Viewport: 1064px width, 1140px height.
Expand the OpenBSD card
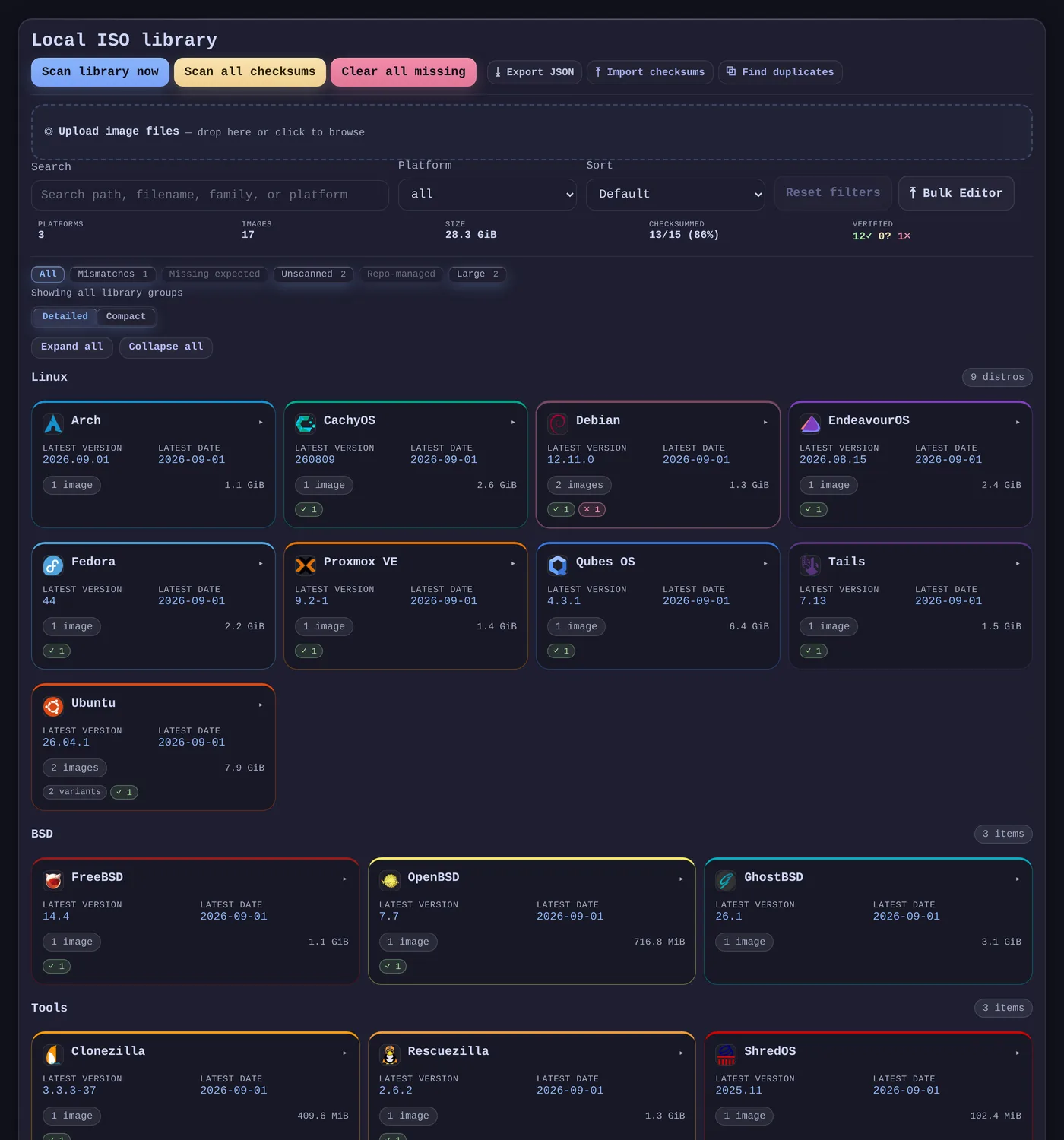point(682,879)
